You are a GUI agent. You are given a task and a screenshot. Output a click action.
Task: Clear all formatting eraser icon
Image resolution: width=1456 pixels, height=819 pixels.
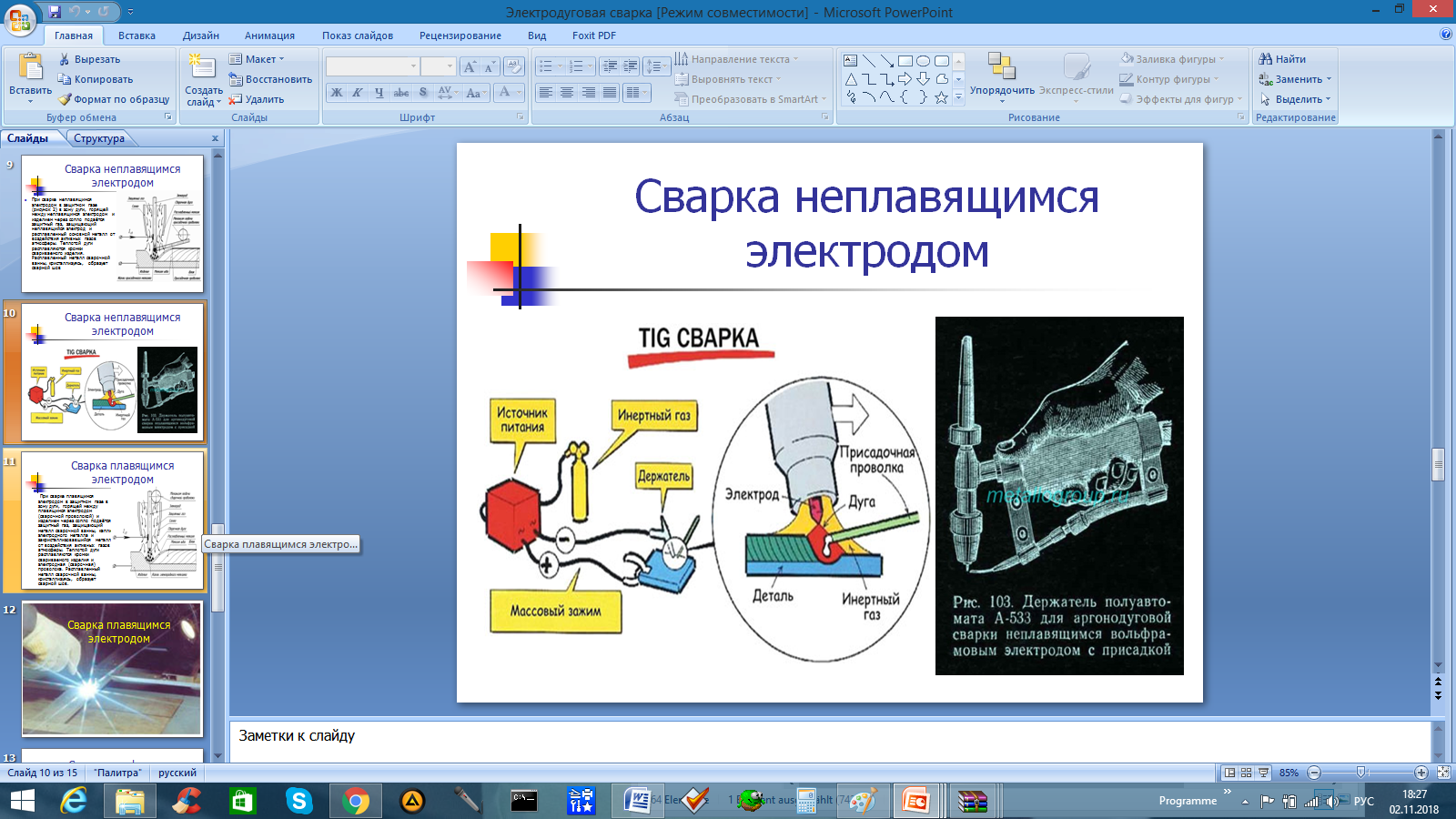[x=513, y=66]
